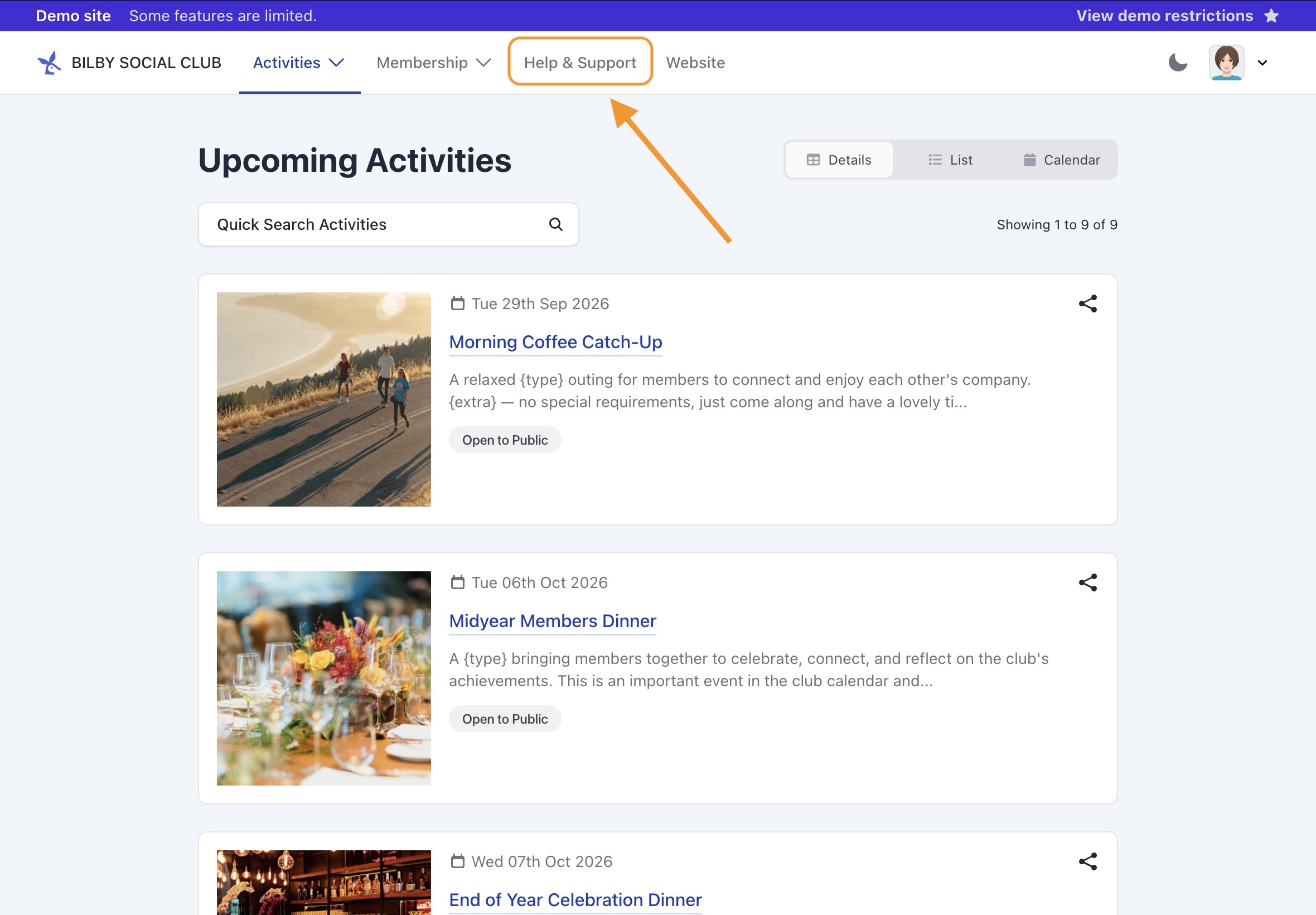The width and height of the screenshot is (1316, 915).
Task: Switch to Details view
Action: tap(839, 160)
